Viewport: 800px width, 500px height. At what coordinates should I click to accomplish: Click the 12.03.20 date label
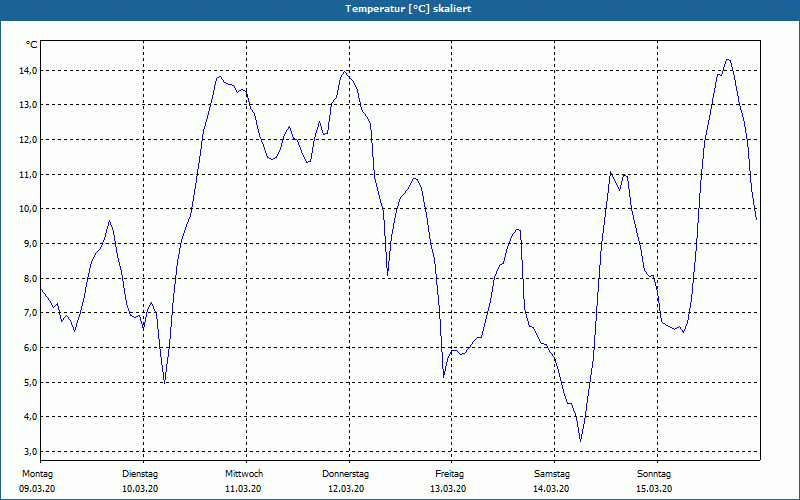(x=346, y=489)
